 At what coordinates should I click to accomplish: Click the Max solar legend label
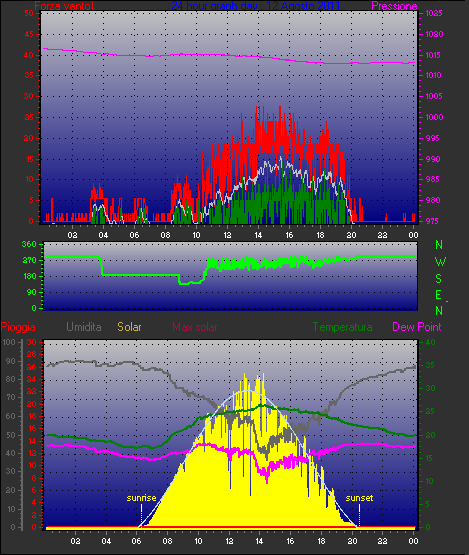[x=195, y=327]
